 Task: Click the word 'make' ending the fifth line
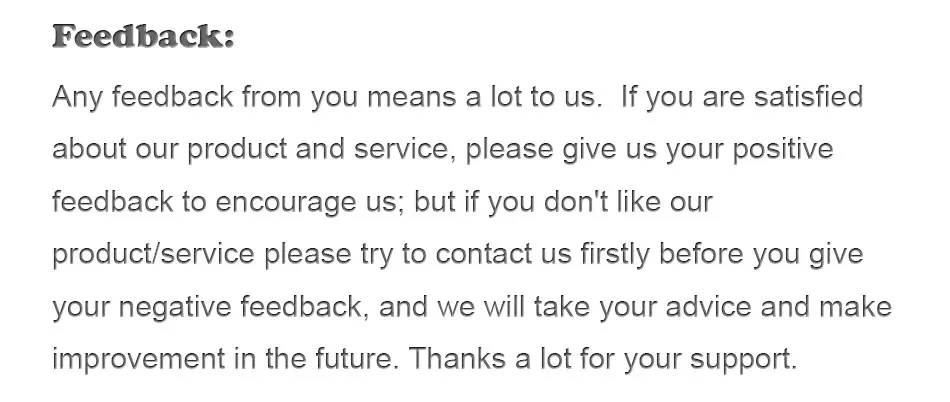[x=855, y=306]
